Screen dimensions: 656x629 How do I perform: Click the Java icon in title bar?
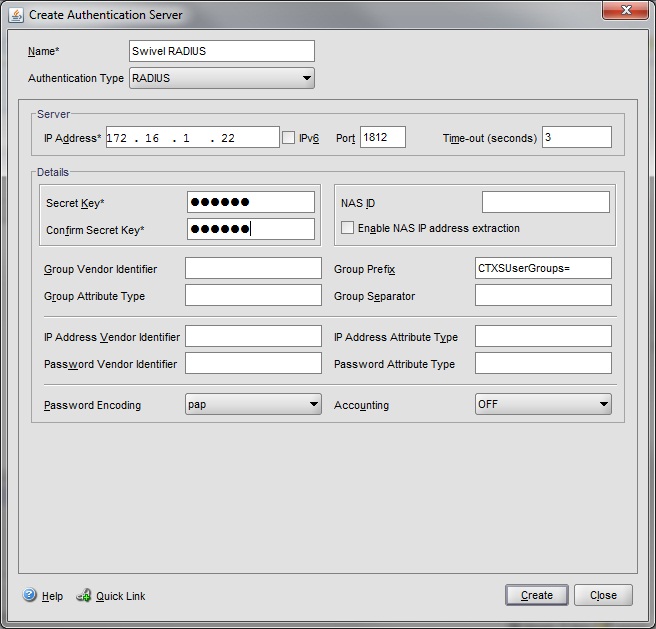pyautogui.click(x=16, y=15)
